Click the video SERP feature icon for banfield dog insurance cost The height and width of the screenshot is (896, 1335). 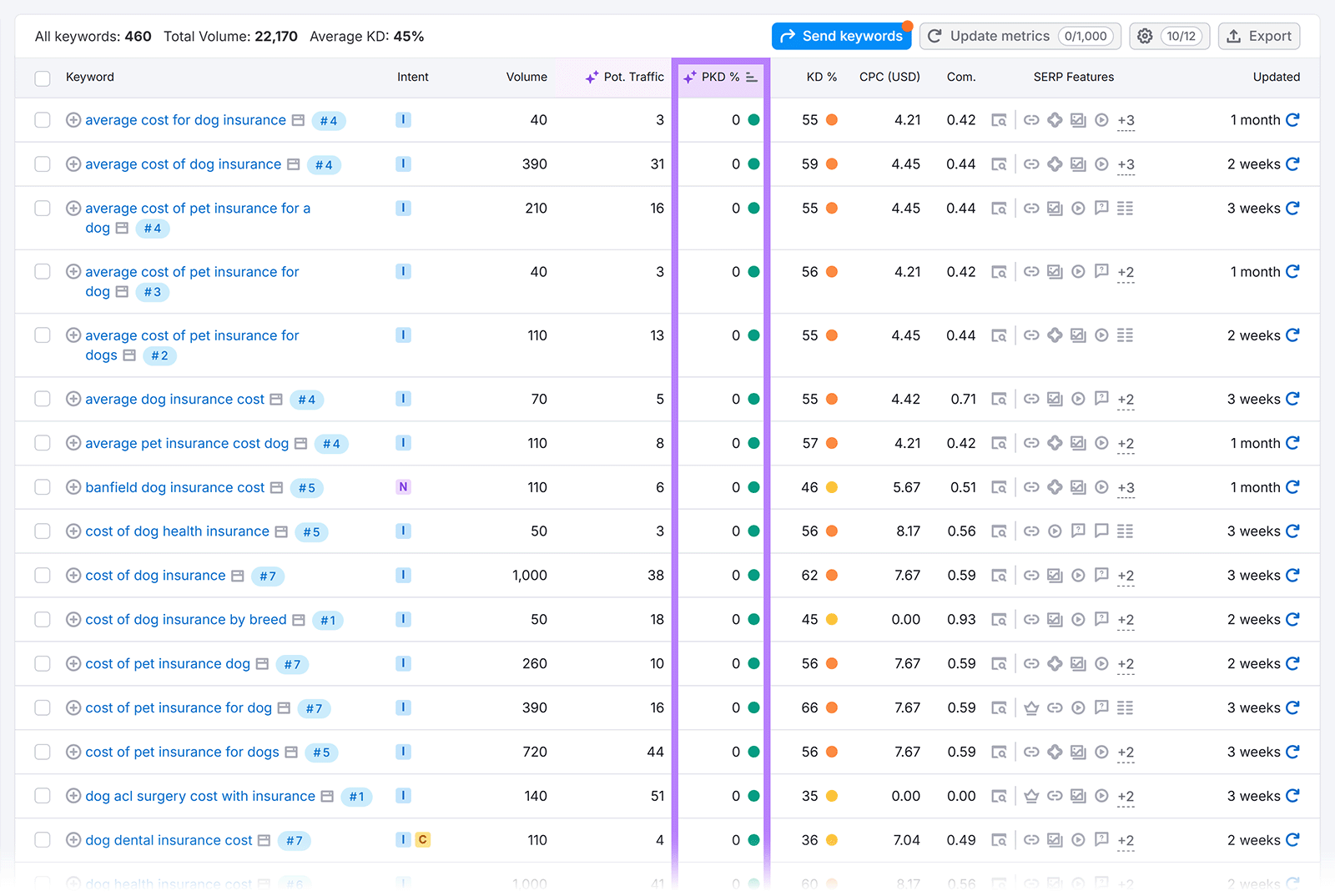click(1101, 487)
